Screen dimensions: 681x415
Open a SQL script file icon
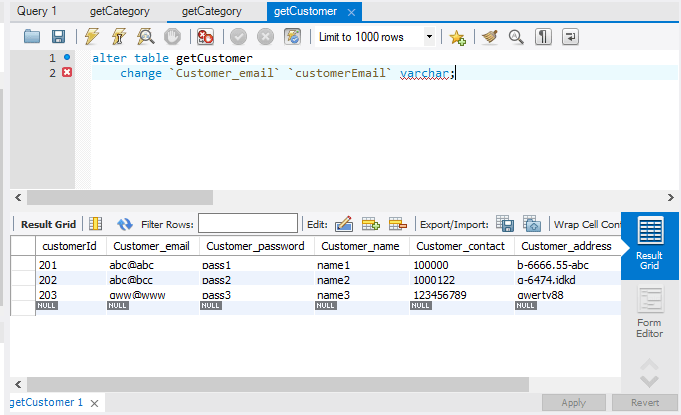32,37
